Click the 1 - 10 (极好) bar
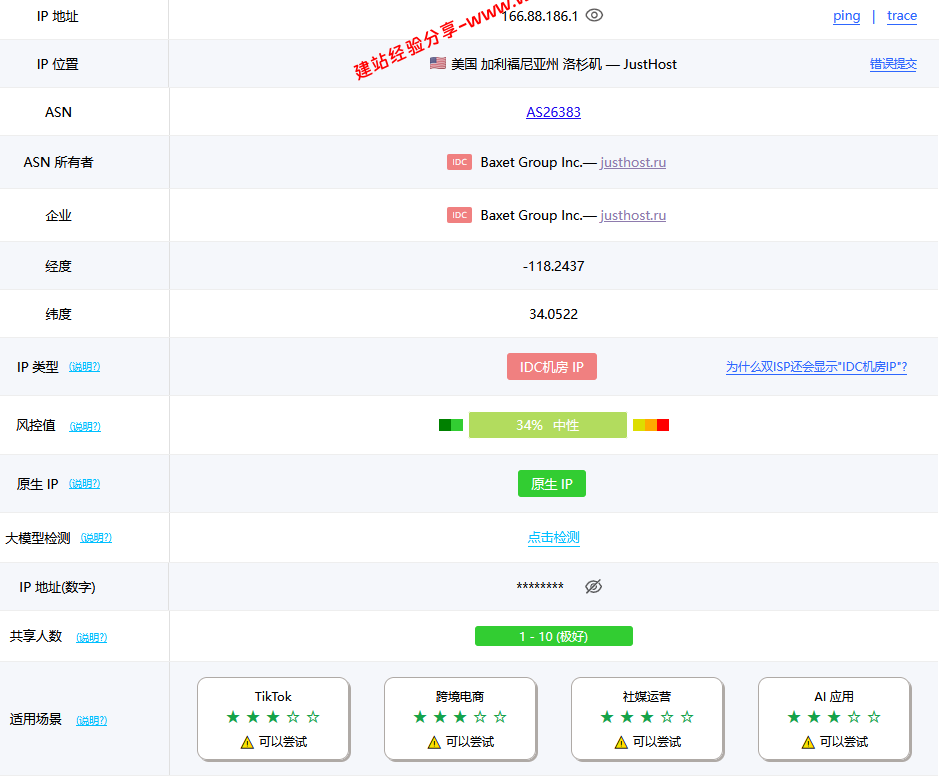This screenshot has width=940, height=776. [x=553, y=636]
